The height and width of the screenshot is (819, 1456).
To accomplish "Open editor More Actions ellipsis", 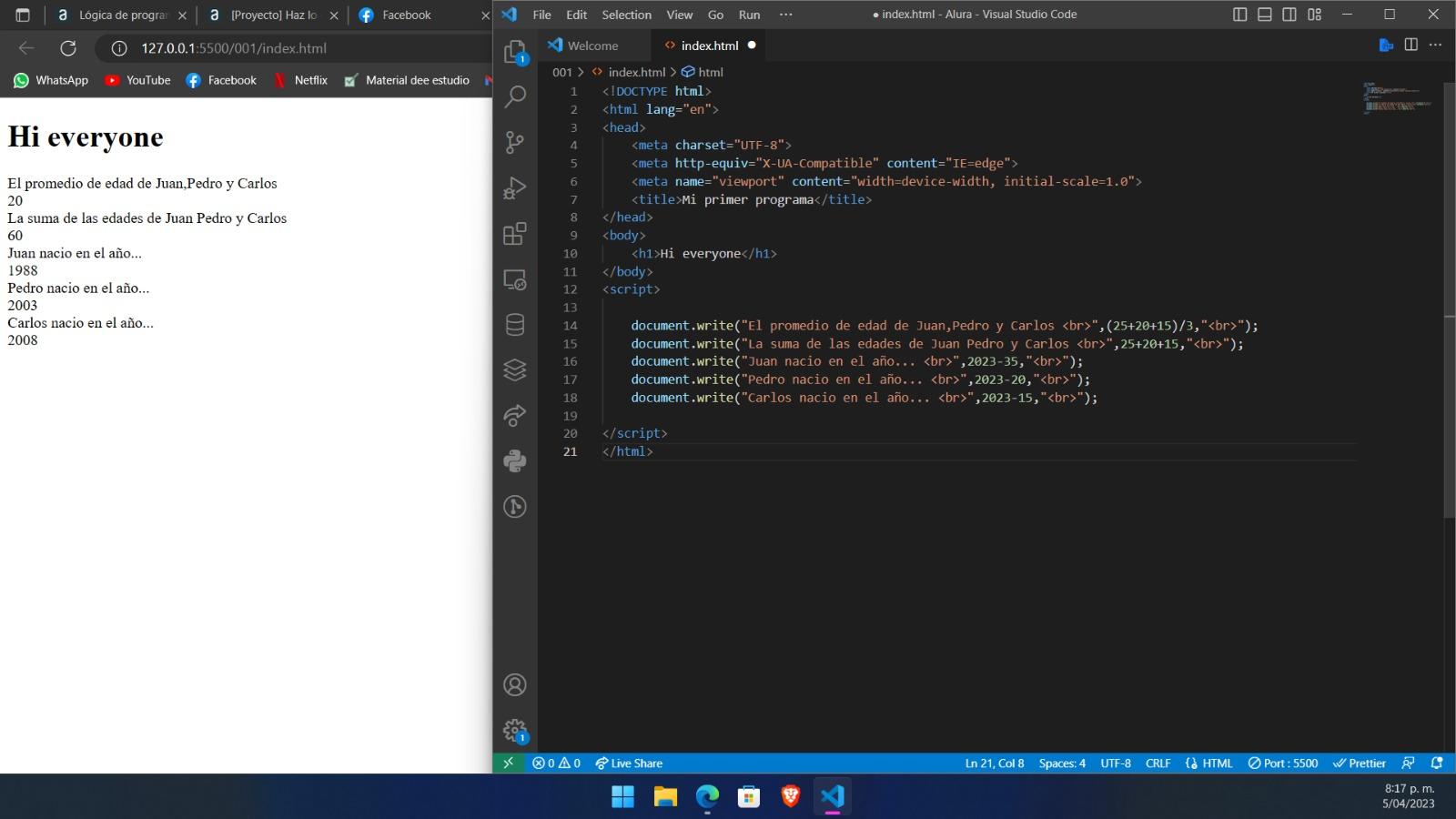I will tap(1435, 45).
